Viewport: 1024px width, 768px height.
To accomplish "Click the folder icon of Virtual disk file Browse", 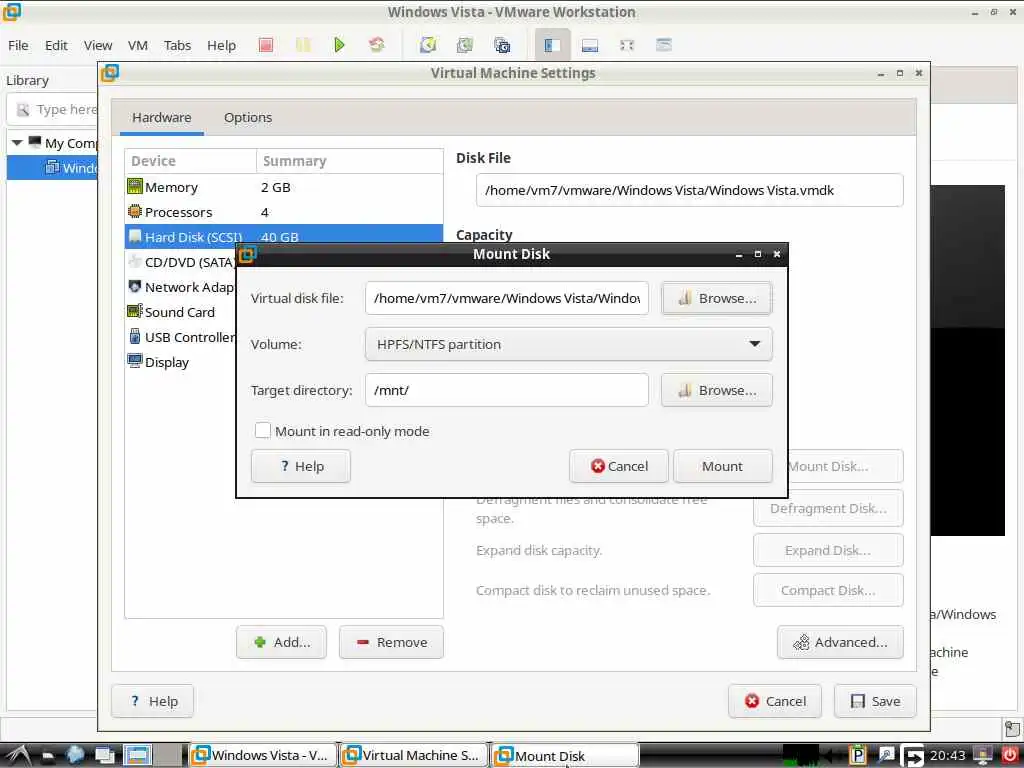I will tap(684, 298).
